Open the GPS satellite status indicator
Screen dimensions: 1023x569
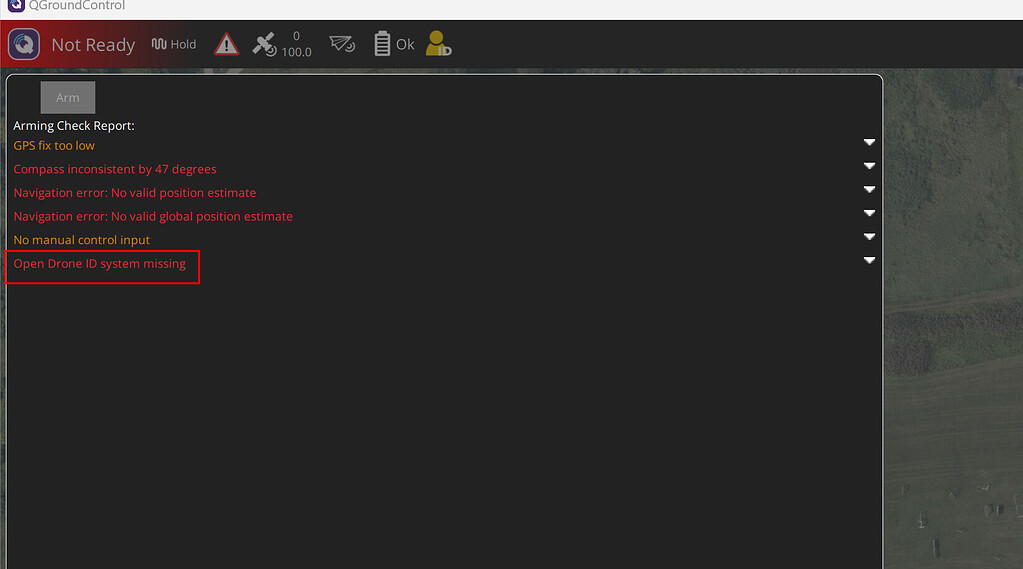click(265, 44)
